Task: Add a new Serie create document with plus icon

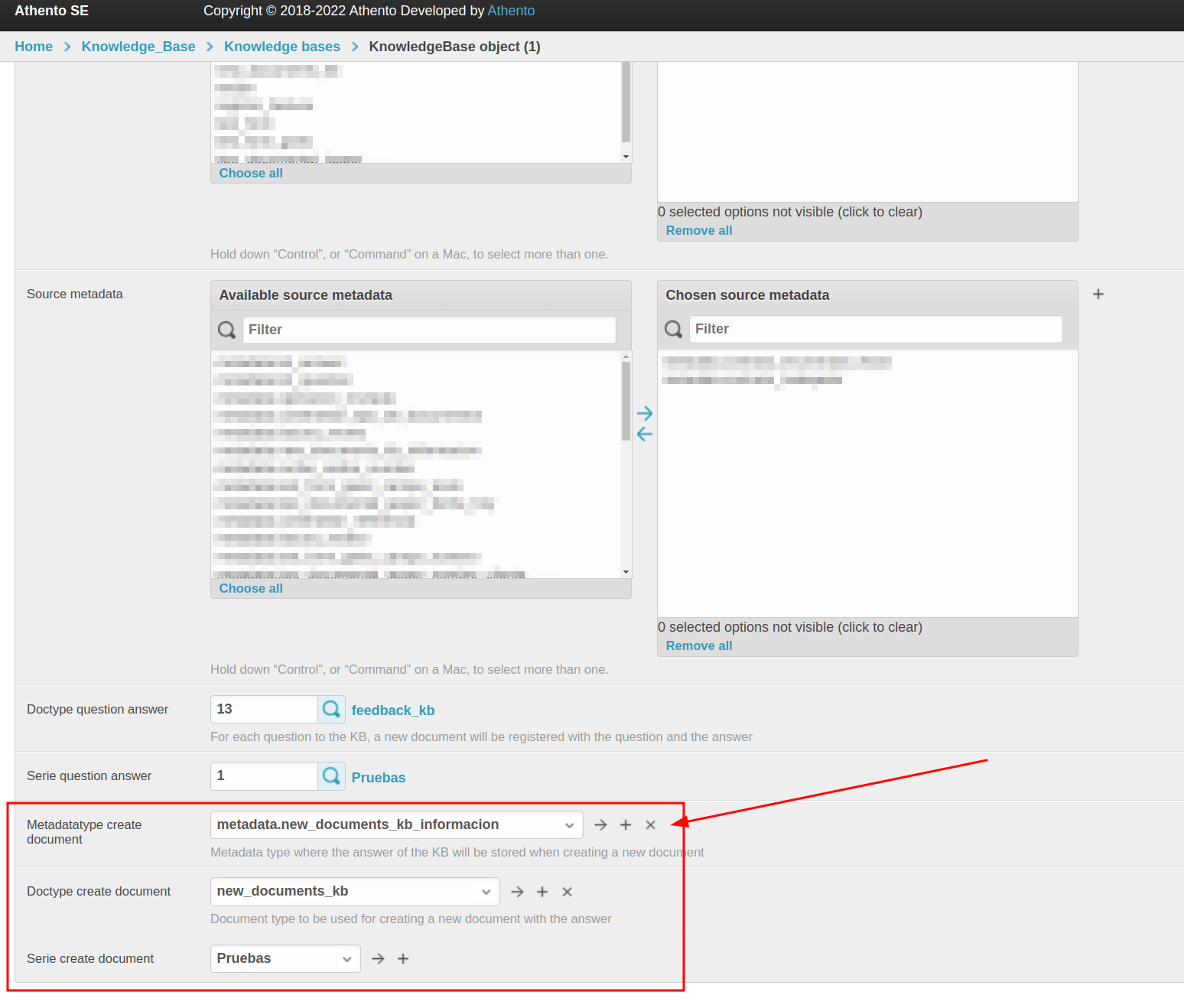Action: pos(403,959)
